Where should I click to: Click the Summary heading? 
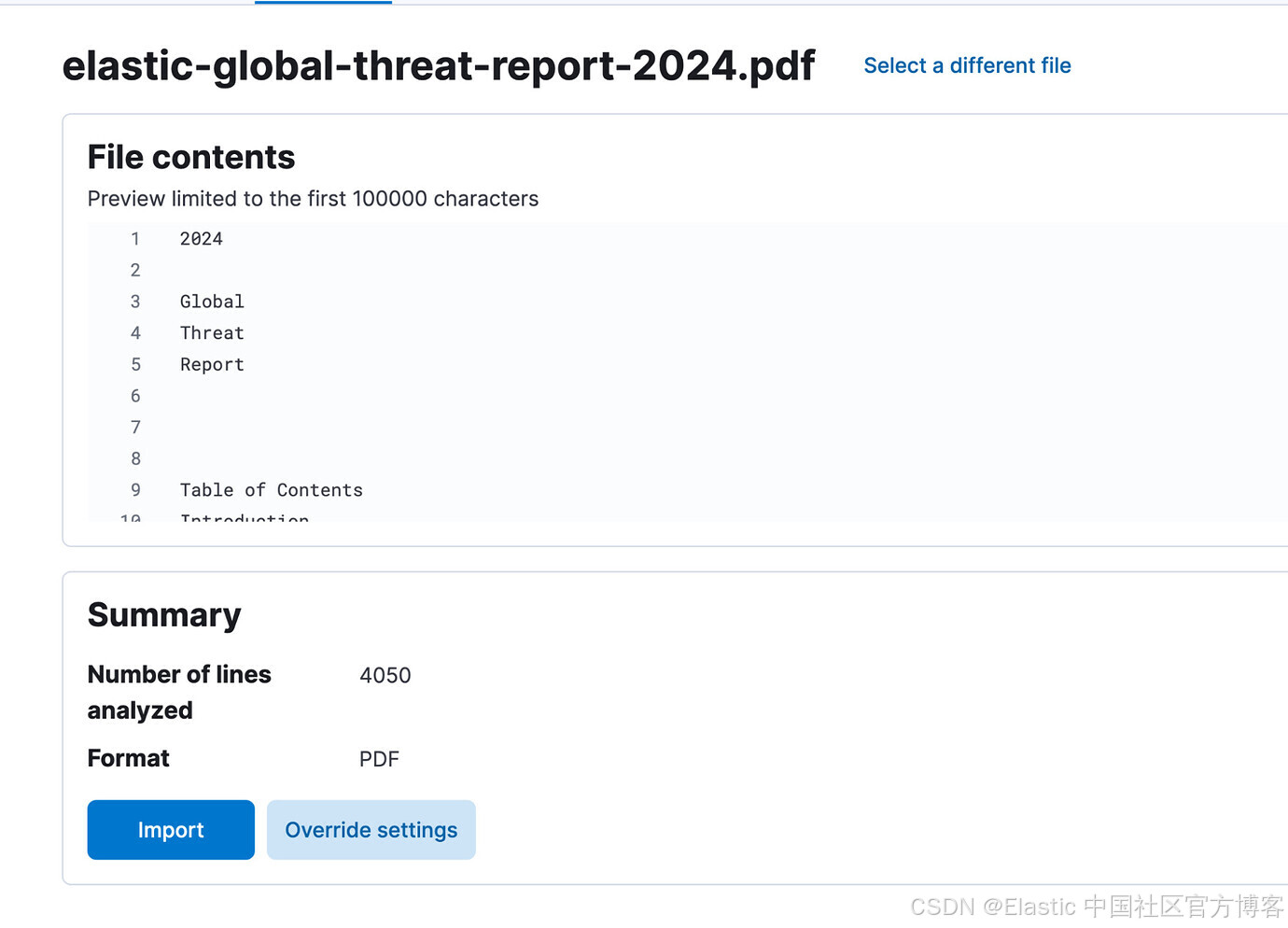164,615
